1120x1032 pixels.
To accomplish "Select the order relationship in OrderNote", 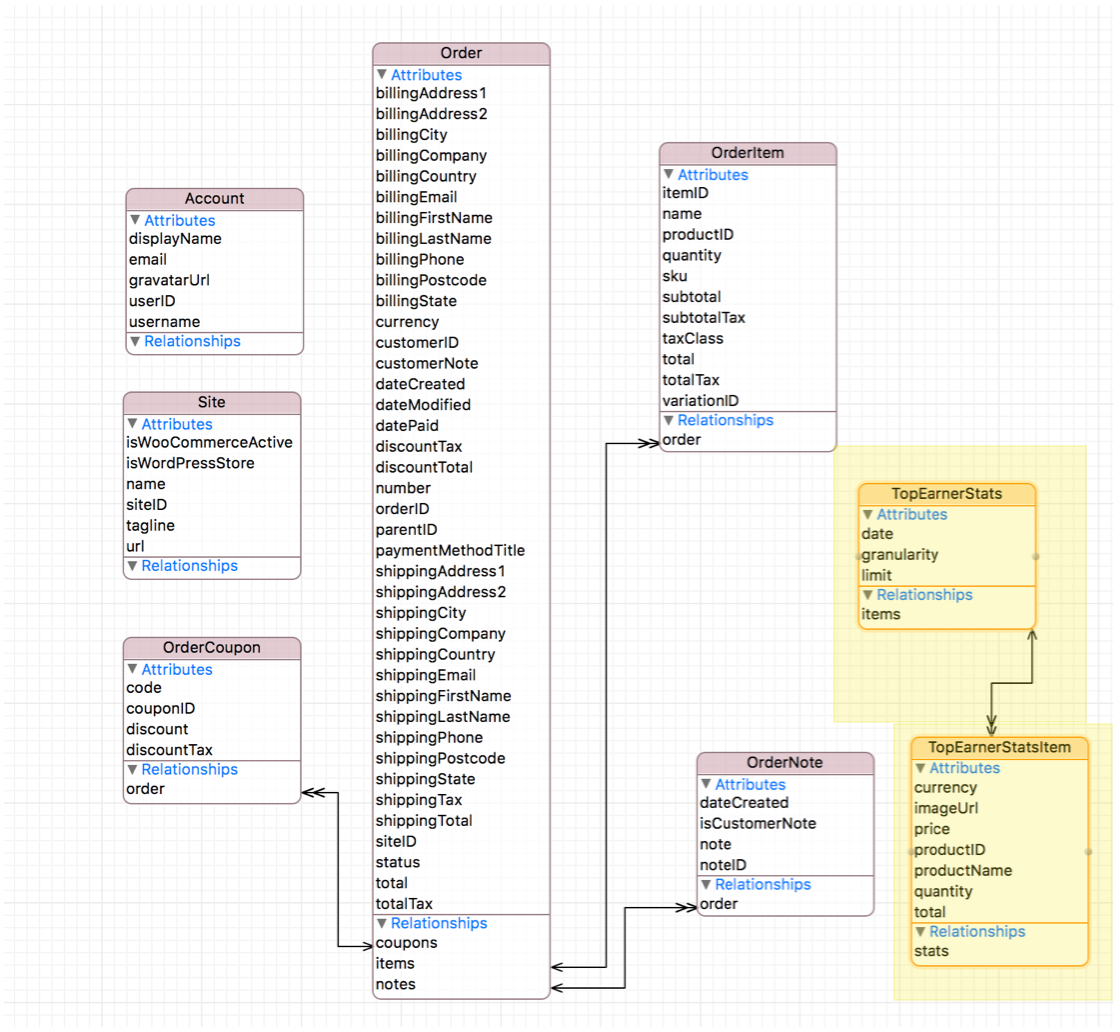I will 719,904.
